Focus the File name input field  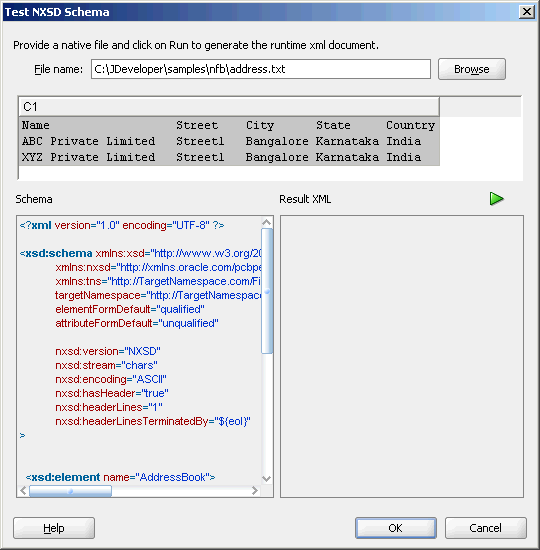(x=261, y=69)
